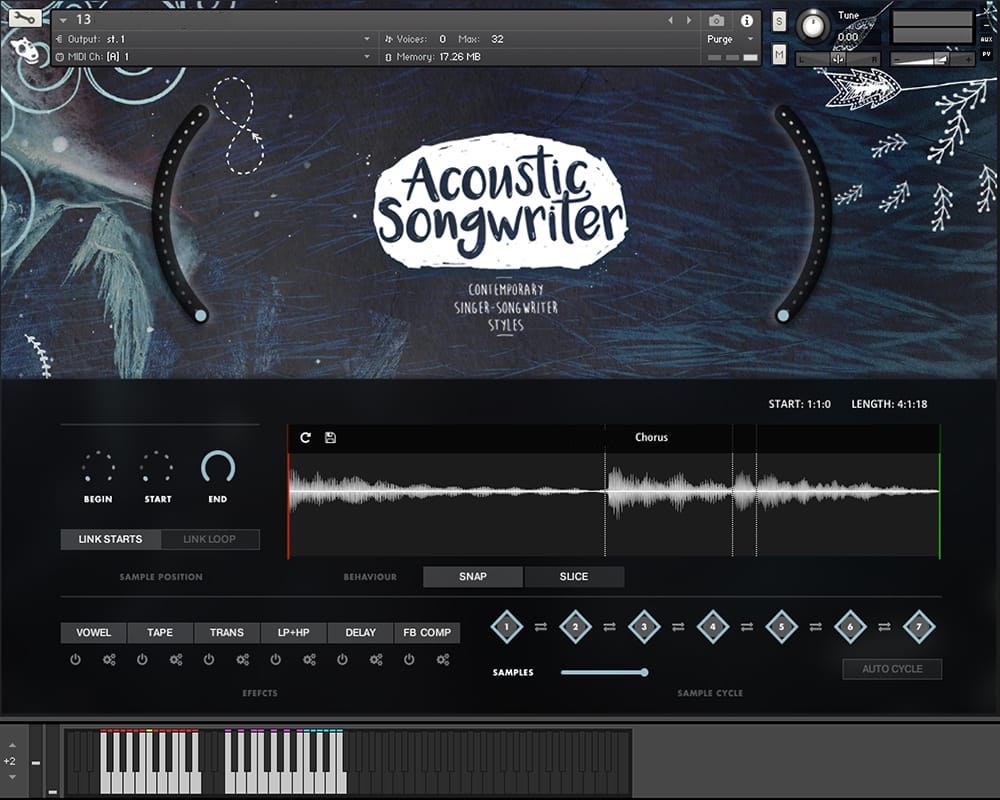This screenshot has width=1000, height=800.
Task: Select the TRANS effect tab
Action: click(x=227, y=633)
